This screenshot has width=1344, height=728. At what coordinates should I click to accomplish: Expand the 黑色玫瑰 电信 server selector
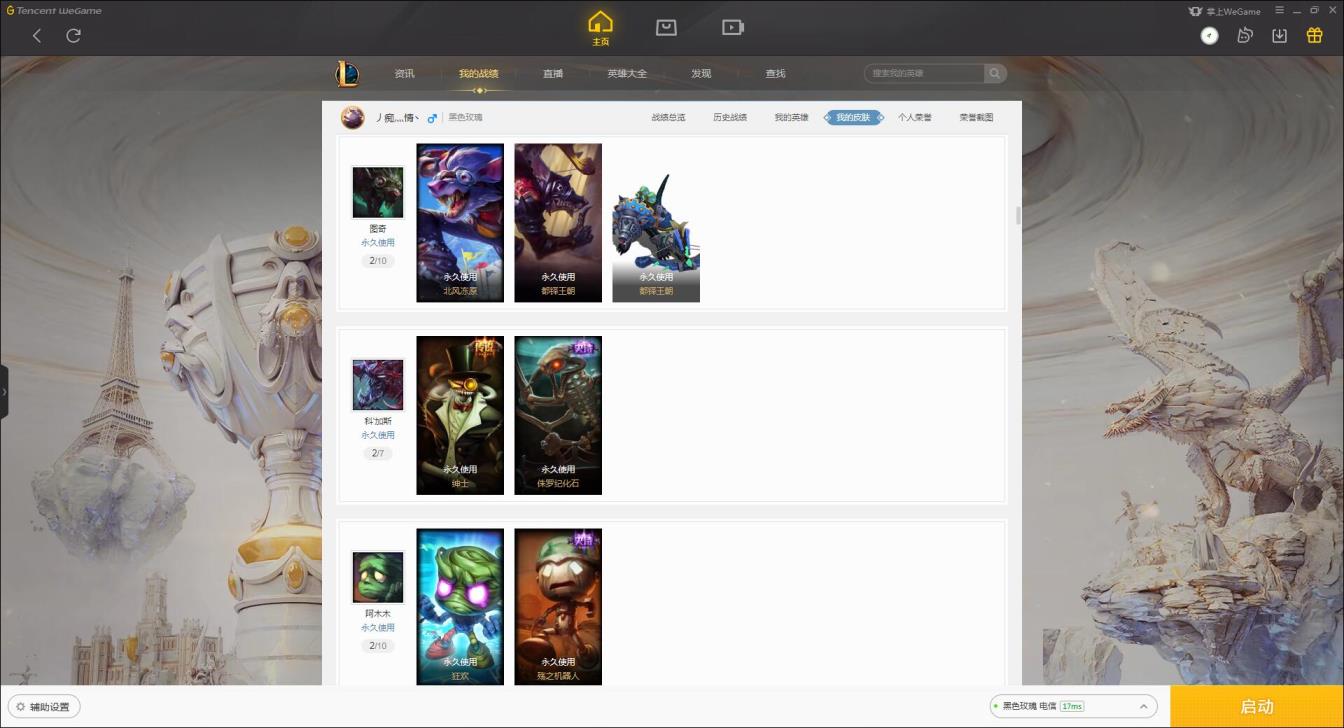click(1073, 706)
